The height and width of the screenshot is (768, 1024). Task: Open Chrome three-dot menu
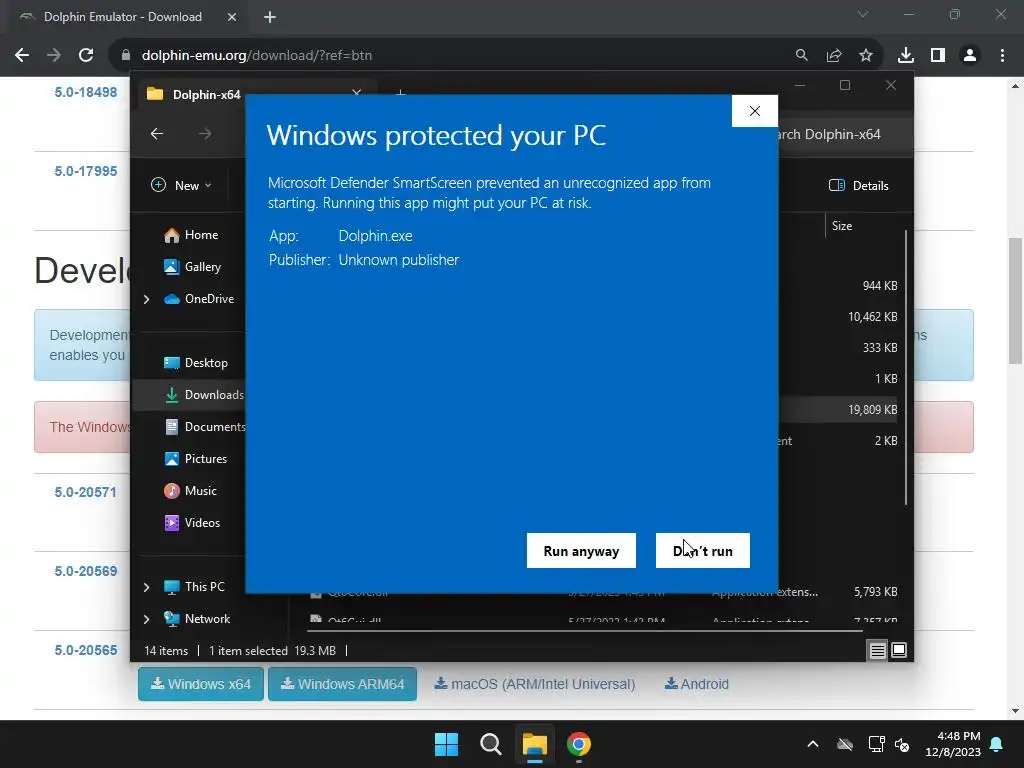tap(1002, 56)
